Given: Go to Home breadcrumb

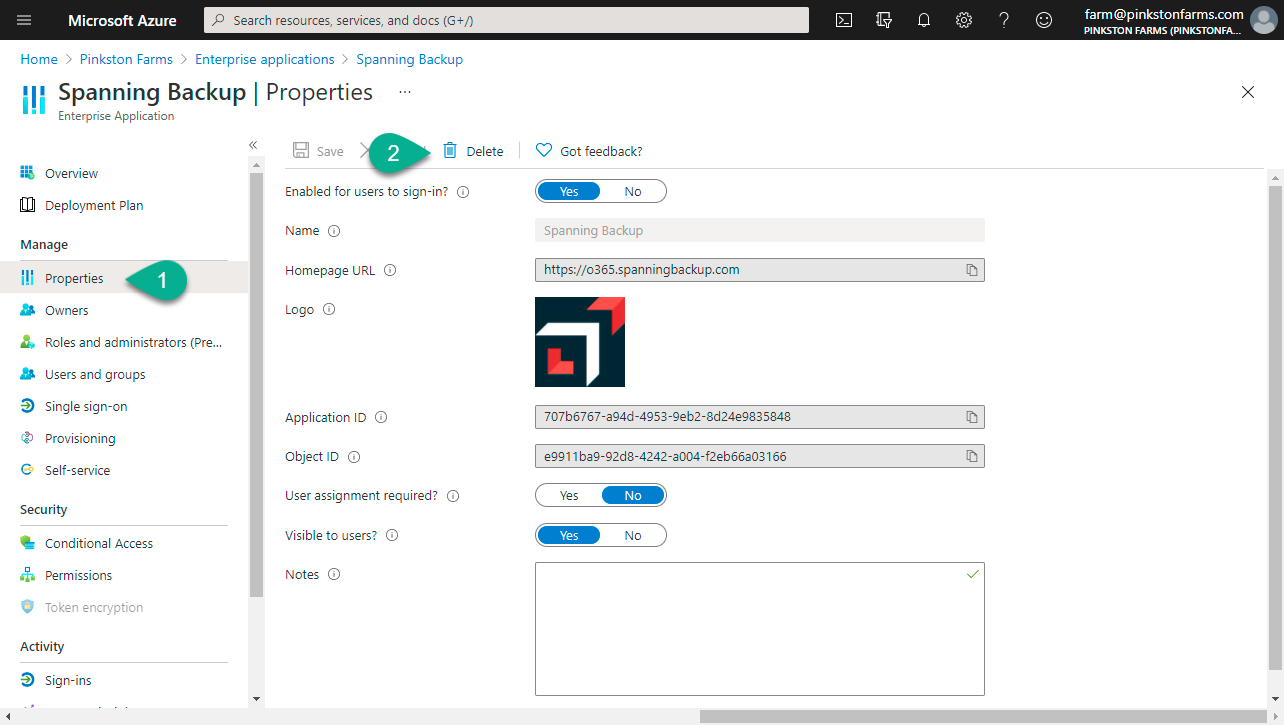Looking at the screenshot, I should tap(39, 59).
